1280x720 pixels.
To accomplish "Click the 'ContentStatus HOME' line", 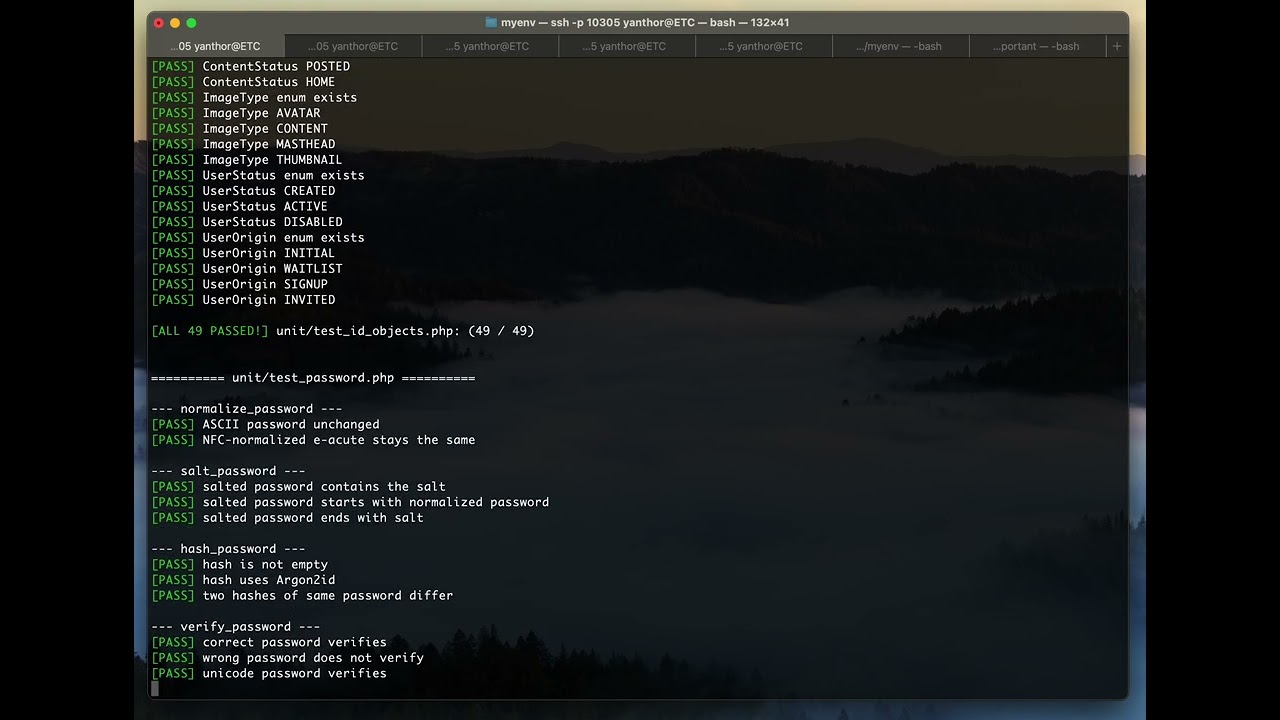I will 243,82.
